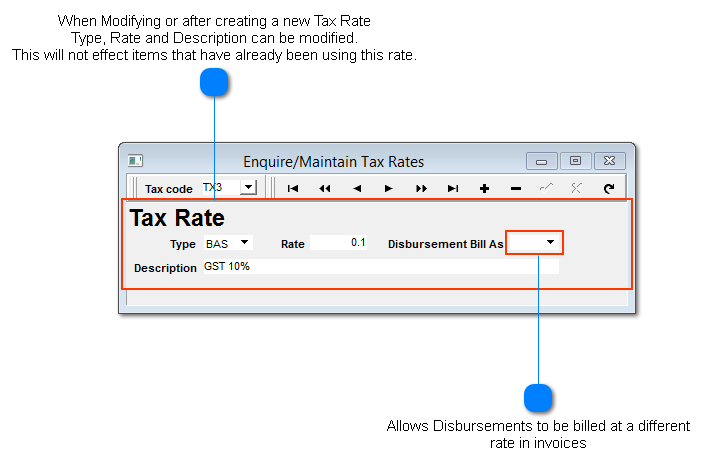Click the refresh icon in the toolbar
706x467 pixels.
pos(608,188)
